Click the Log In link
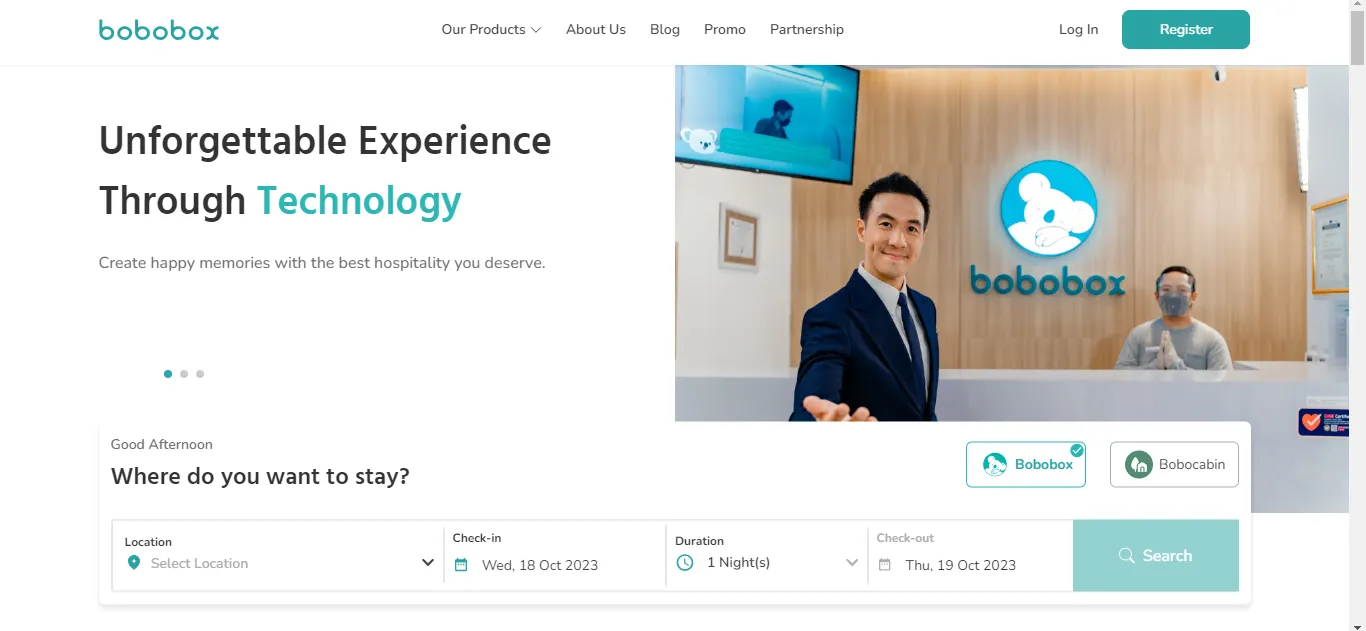The image size is (1366, 631). 1078,30
